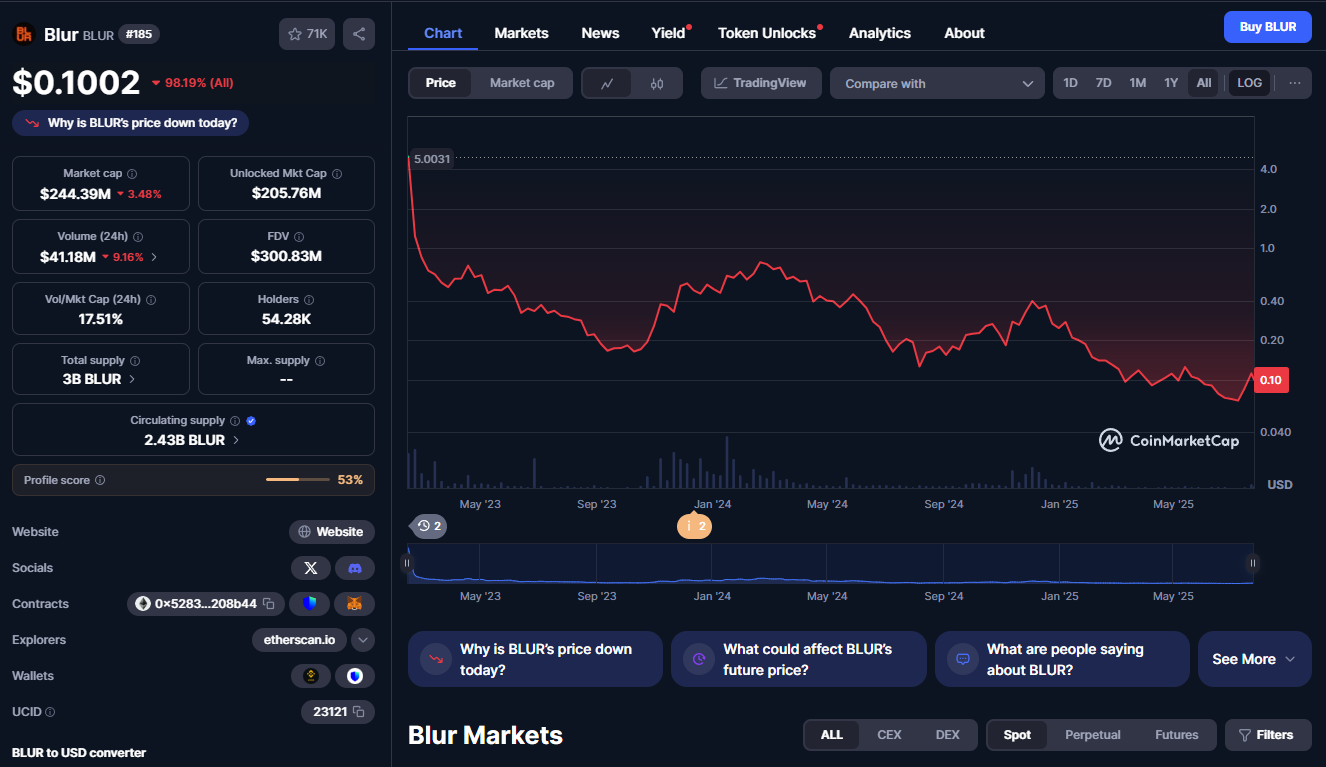The width and height of the screenshot is (1326, 767).
Task: Set chart range to 1M
Action: [x=1137, y=83]
